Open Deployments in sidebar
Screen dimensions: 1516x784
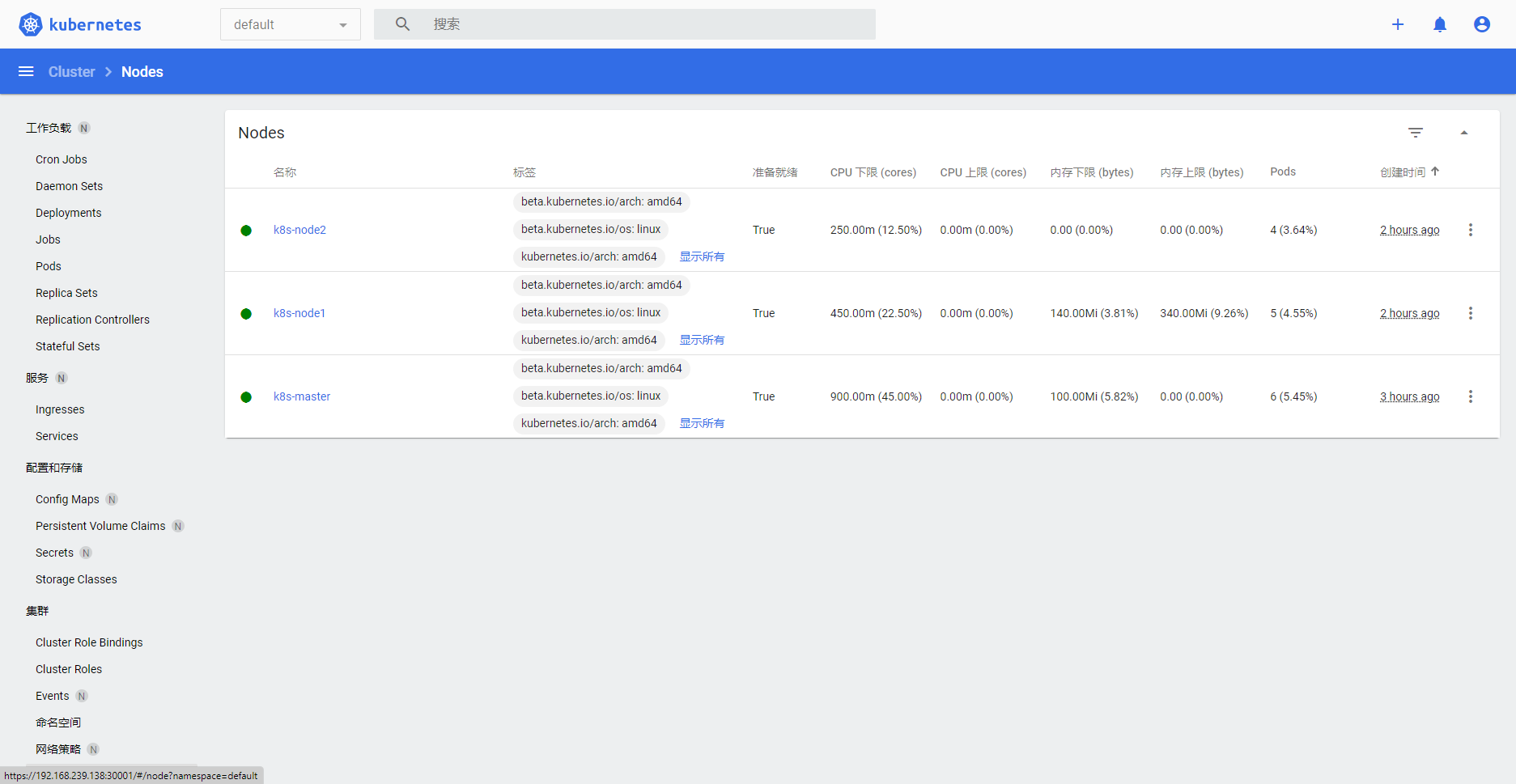tap(69, 213)
